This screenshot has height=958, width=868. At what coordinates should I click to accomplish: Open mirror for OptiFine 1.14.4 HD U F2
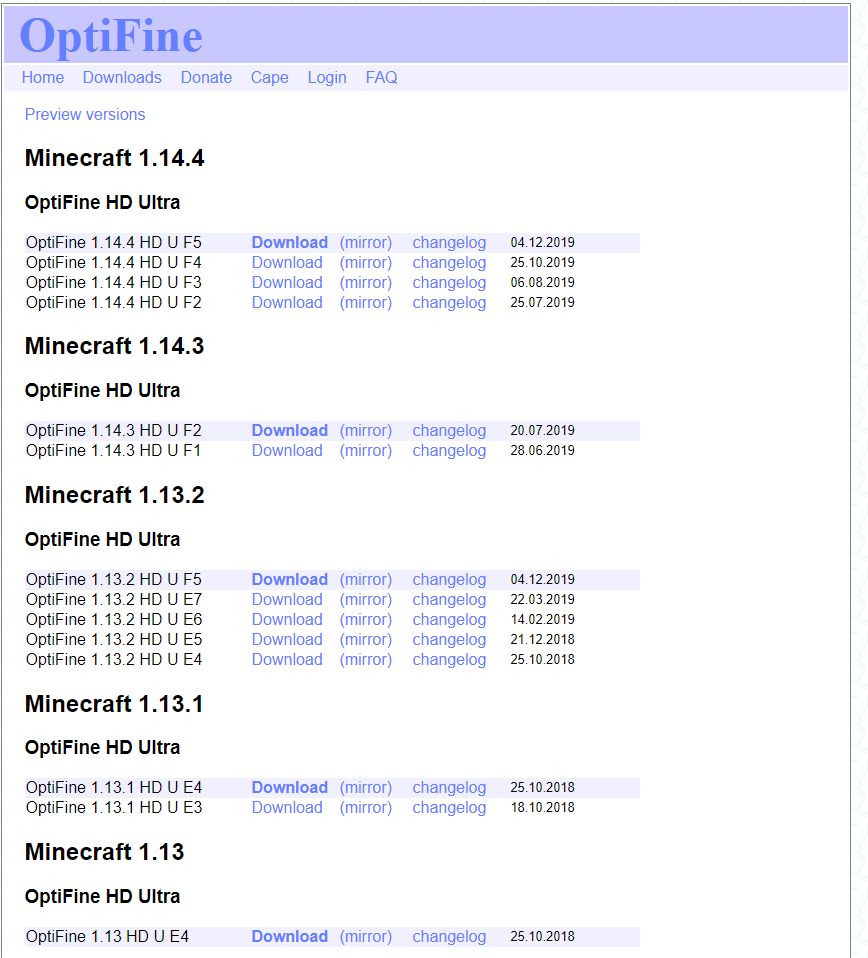tap(366, 303)
